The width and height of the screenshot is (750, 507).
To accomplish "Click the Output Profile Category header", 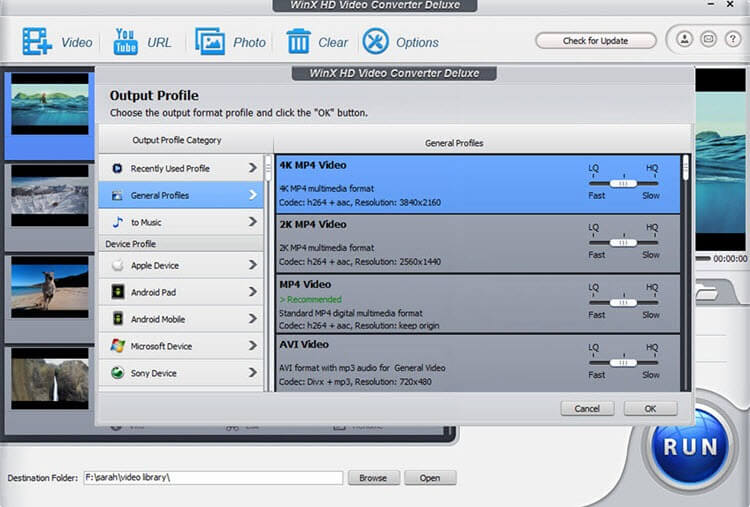I will (176, 140).
